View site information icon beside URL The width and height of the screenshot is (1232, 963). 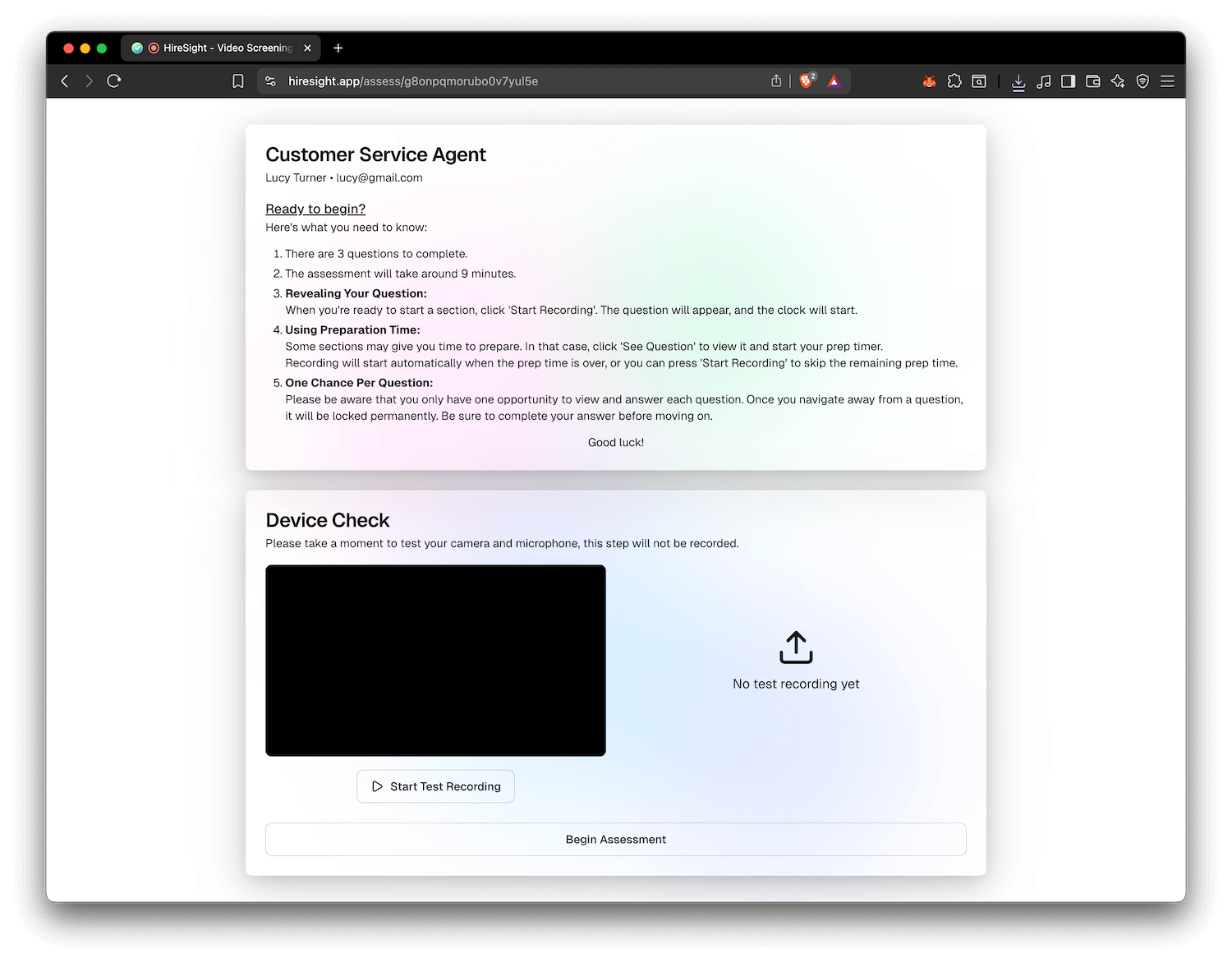(270, 81)
